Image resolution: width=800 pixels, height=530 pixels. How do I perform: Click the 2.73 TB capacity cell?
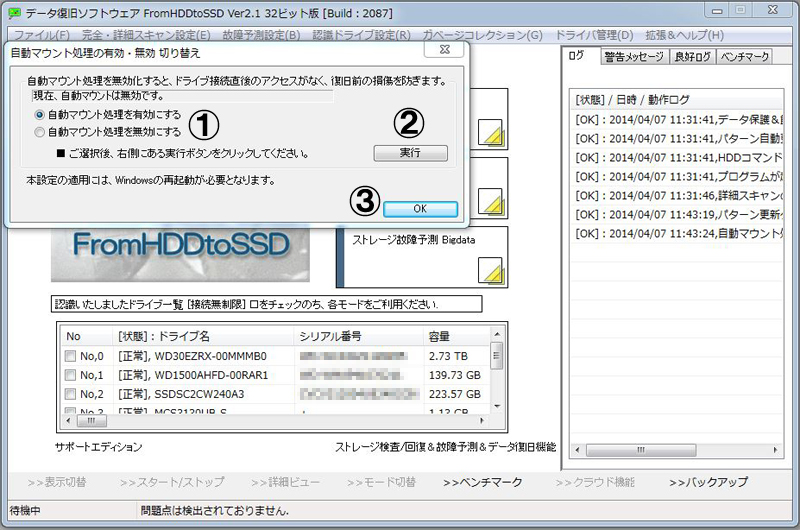[x=448, y=356]
